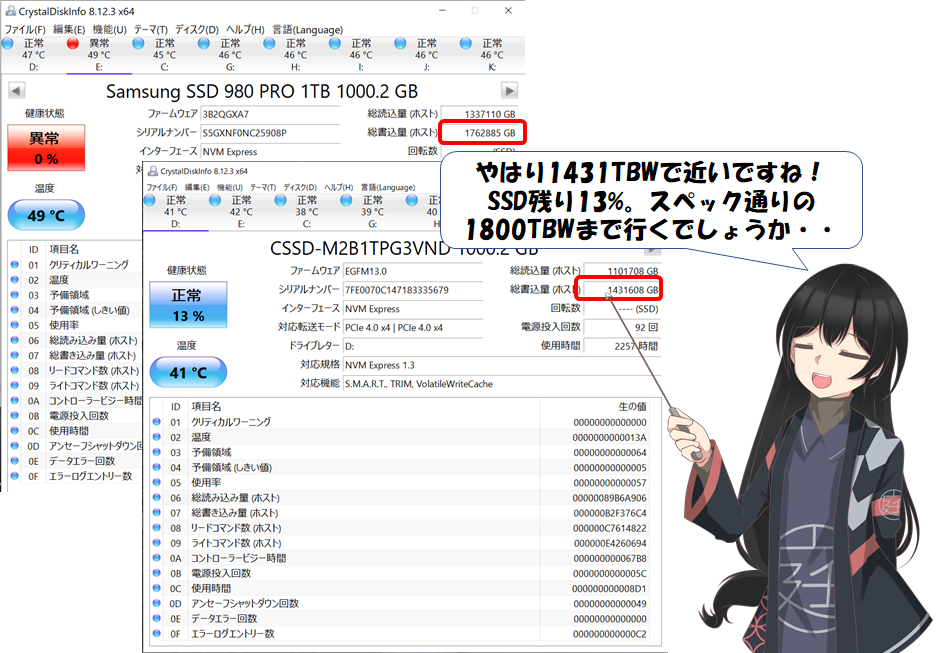Select row 0B 電源投入回数 in back list
The height and width of the screenshot is (653, 945).
75,416
